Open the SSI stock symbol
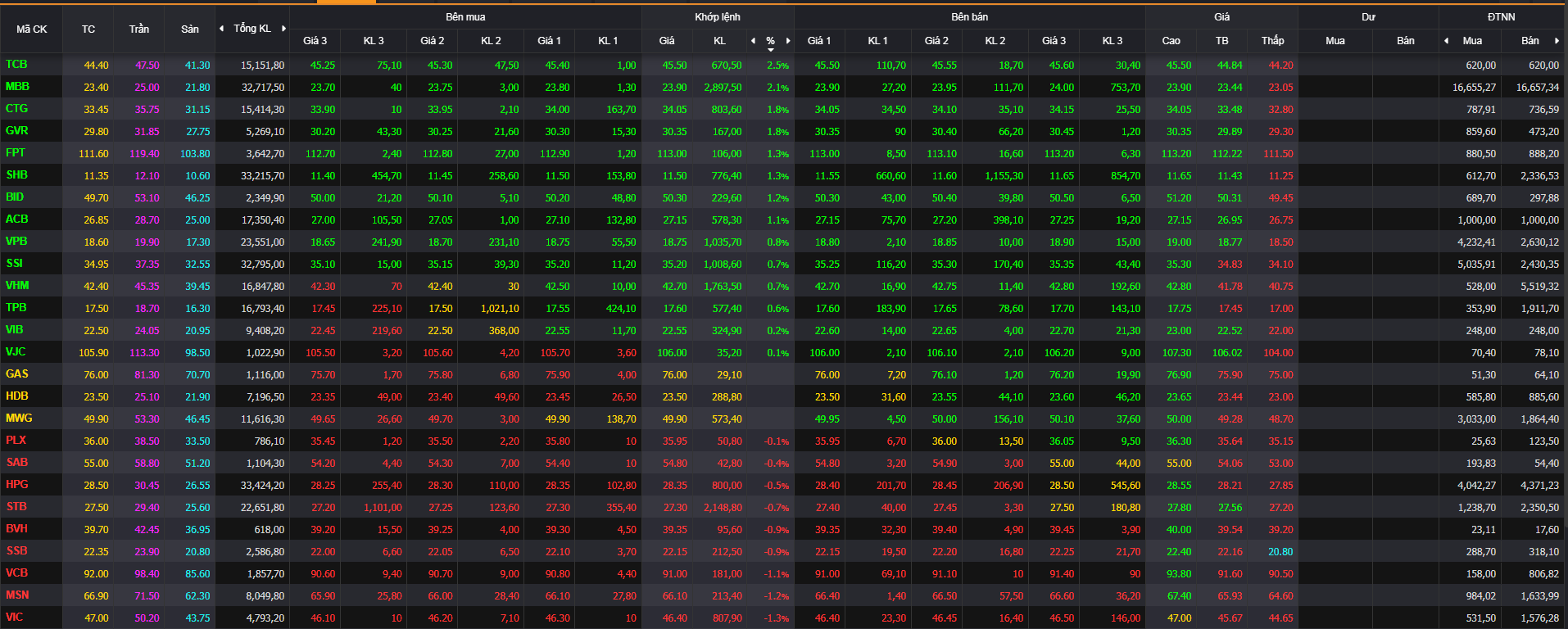 [x=15, y=264]
